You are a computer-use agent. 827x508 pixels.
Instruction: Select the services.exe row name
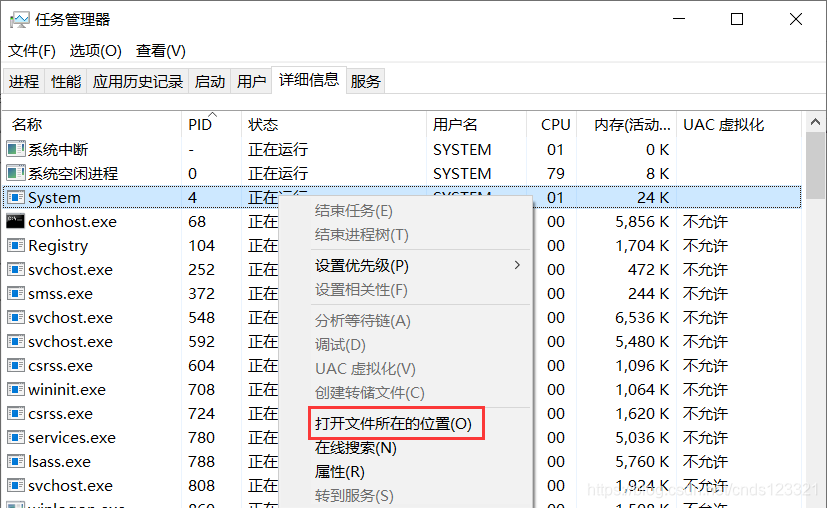coord(72,437)
